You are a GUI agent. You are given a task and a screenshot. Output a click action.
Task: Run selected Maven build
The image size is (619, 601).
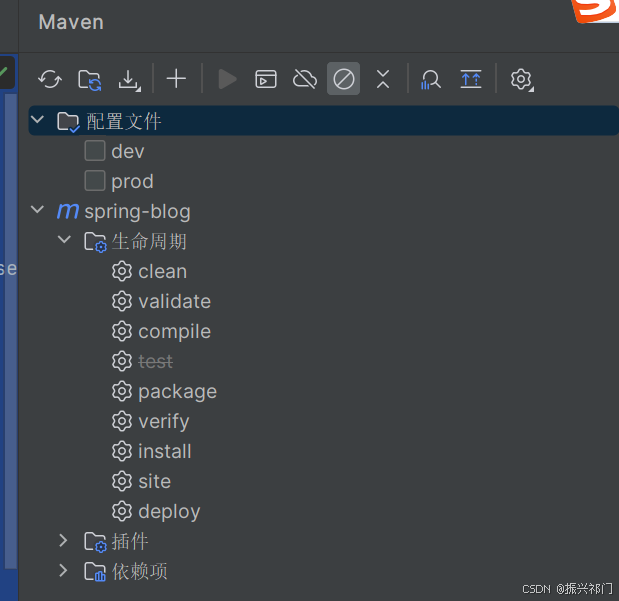227,79
